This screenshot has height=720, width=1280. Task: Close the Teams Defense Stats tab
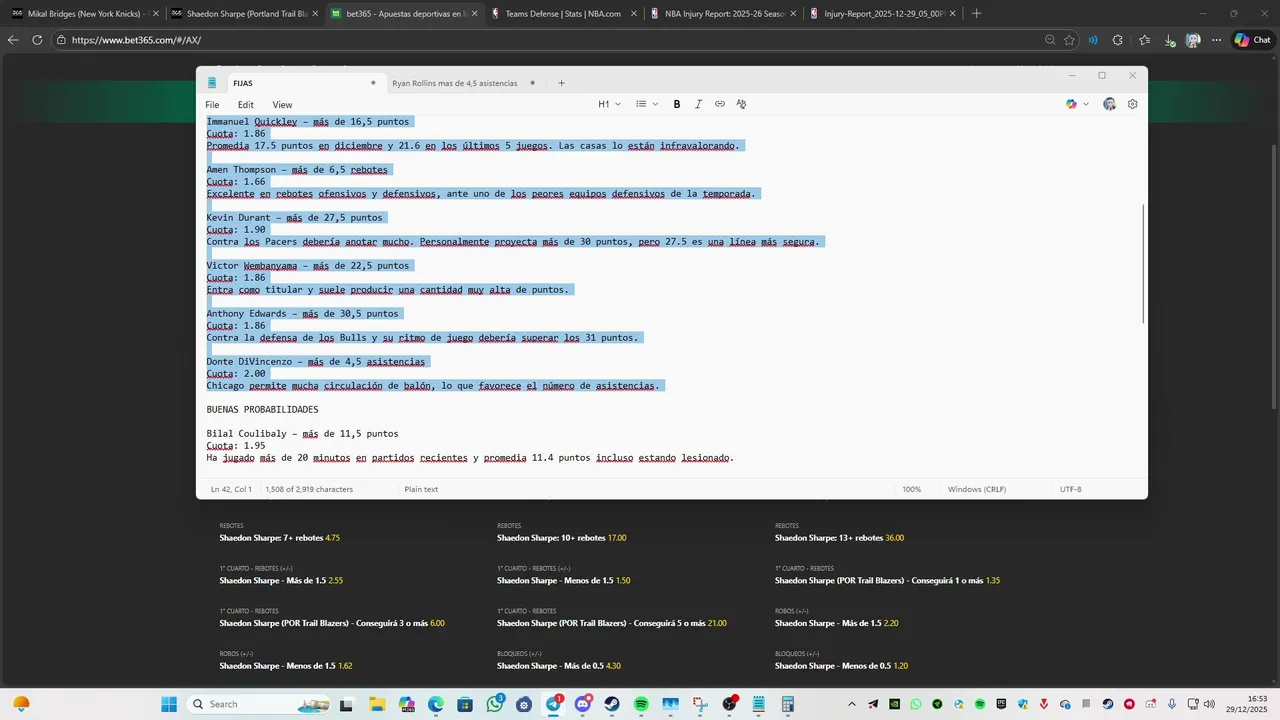[x=634, y=14]
